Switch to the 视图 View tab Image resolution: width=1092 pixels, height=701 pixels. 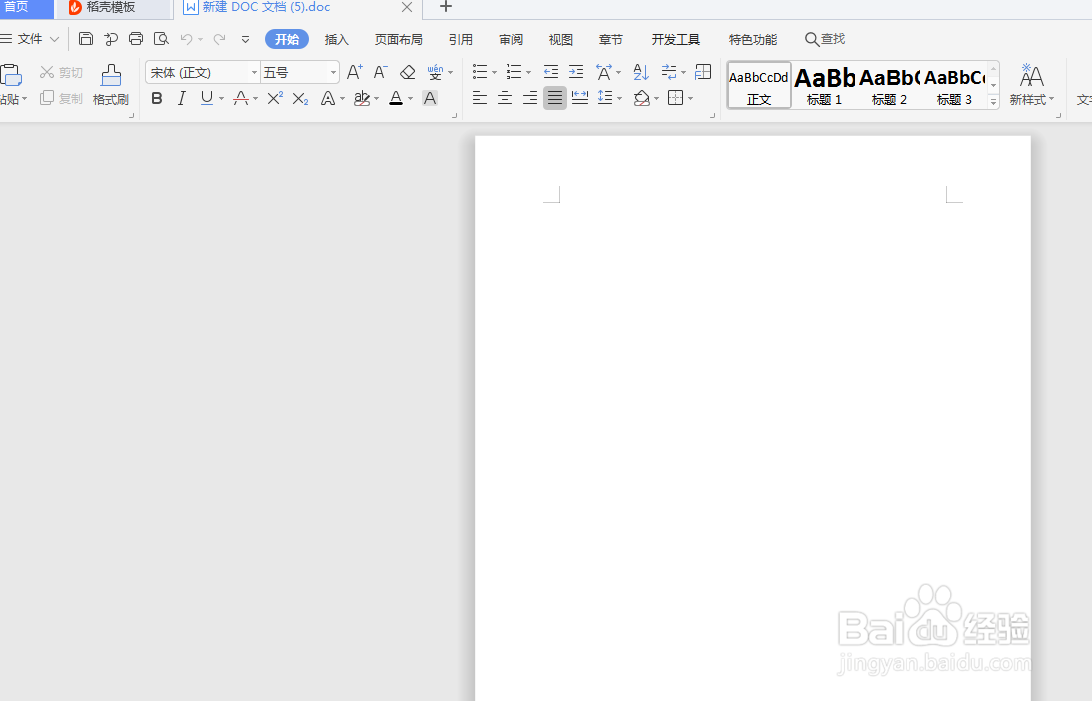pyautogui.click(x=561, y=40)
